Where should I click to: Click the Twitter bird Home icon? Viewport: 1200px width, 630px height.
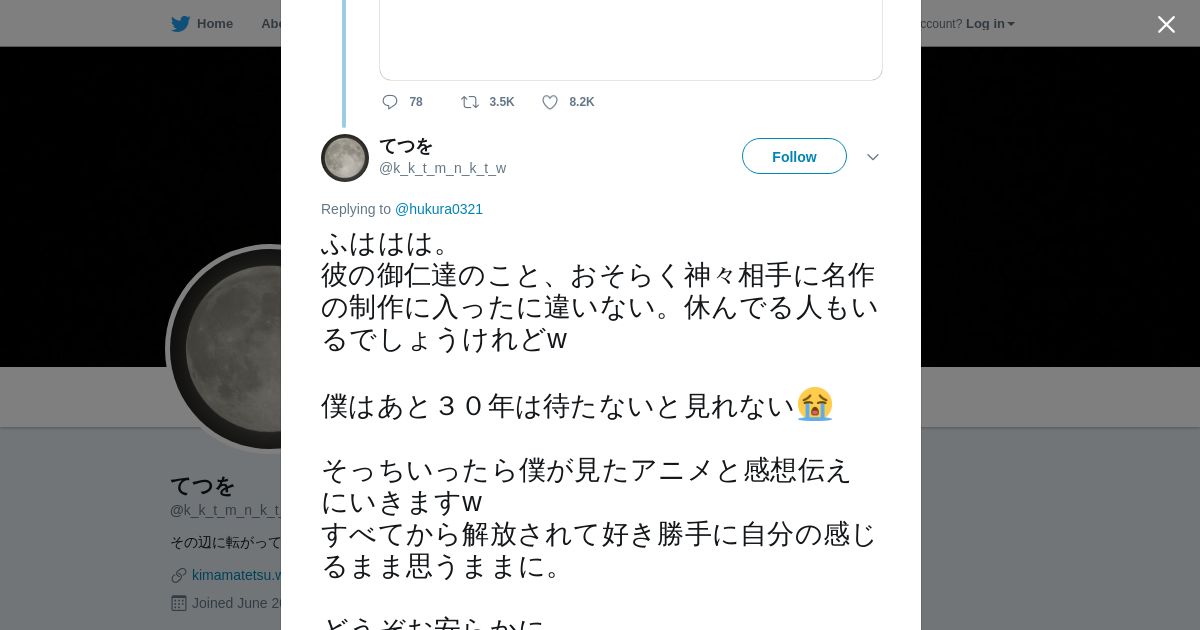coord(180,23)
